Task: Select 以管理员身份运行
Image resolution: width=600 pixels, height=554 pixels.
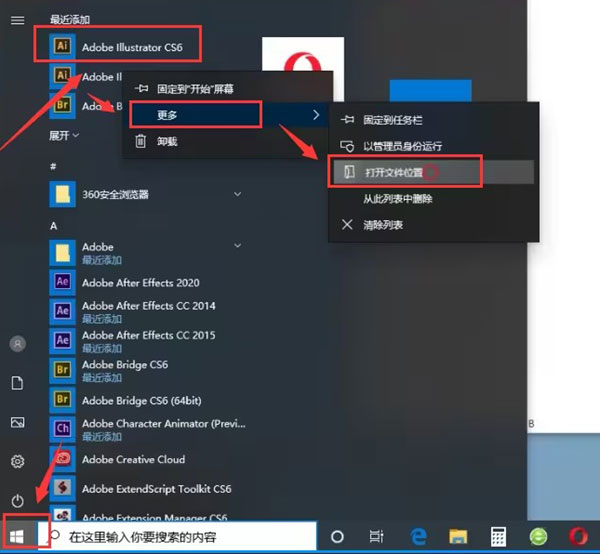Action: click(x=434, y=146)
